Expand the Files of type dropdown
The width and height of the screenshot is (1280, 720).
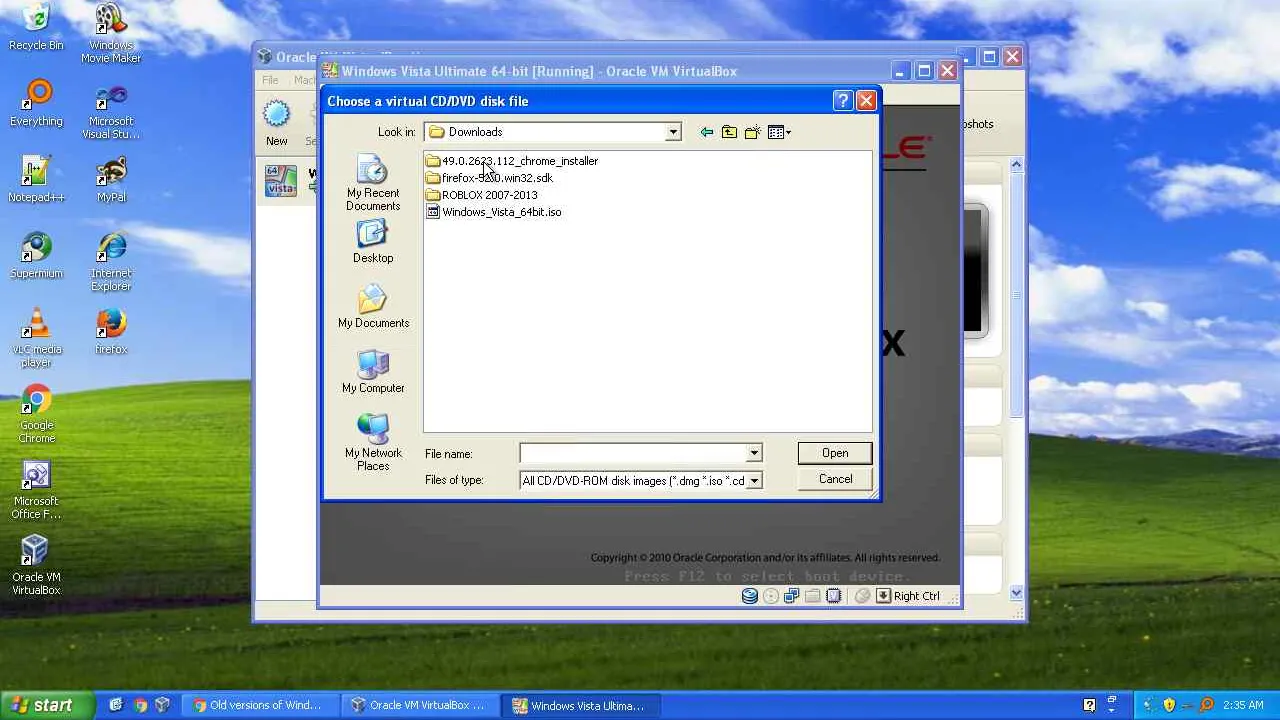point(754,481)
